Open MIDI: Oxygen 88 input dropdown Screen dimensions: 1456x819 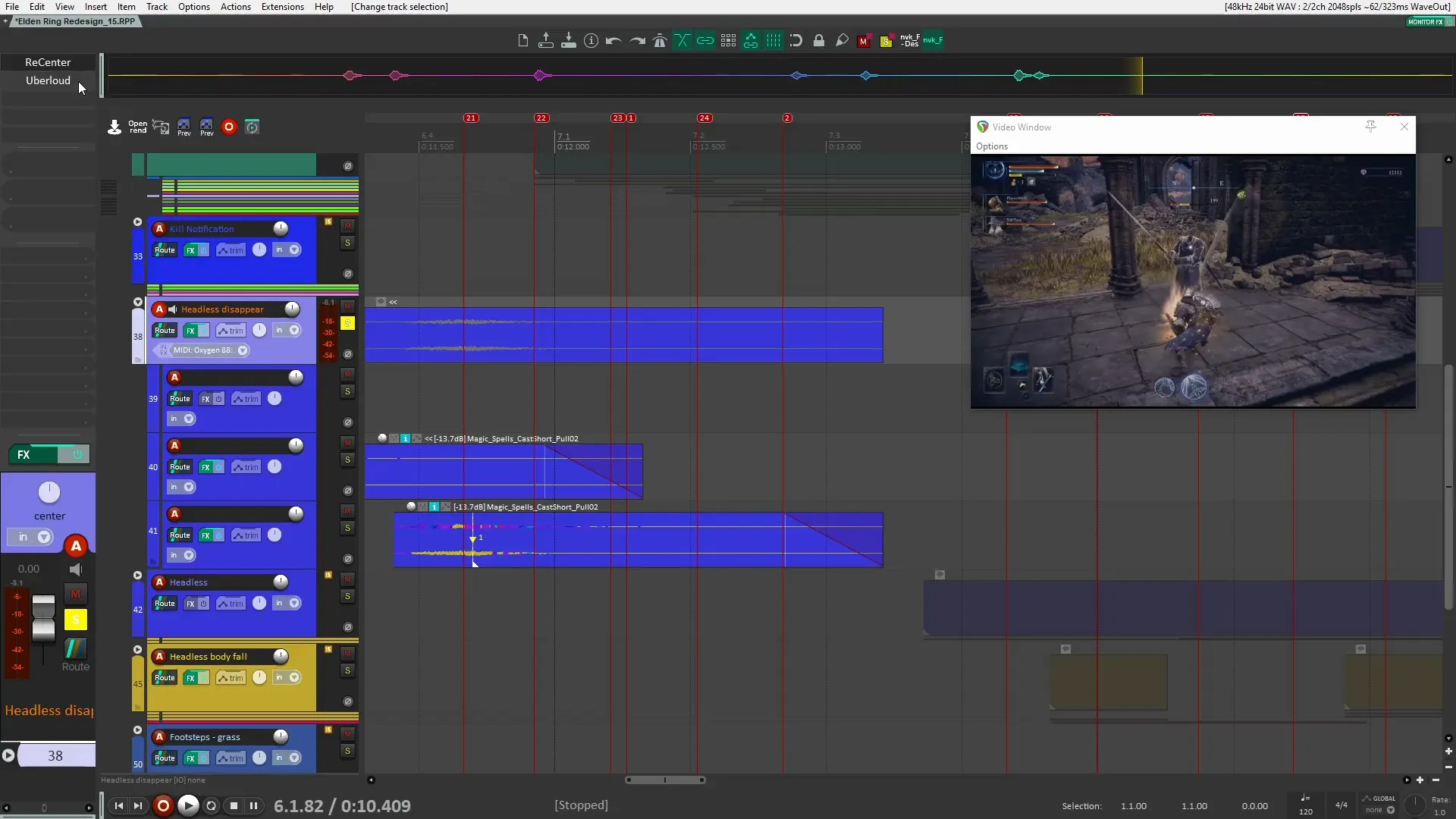243,350
